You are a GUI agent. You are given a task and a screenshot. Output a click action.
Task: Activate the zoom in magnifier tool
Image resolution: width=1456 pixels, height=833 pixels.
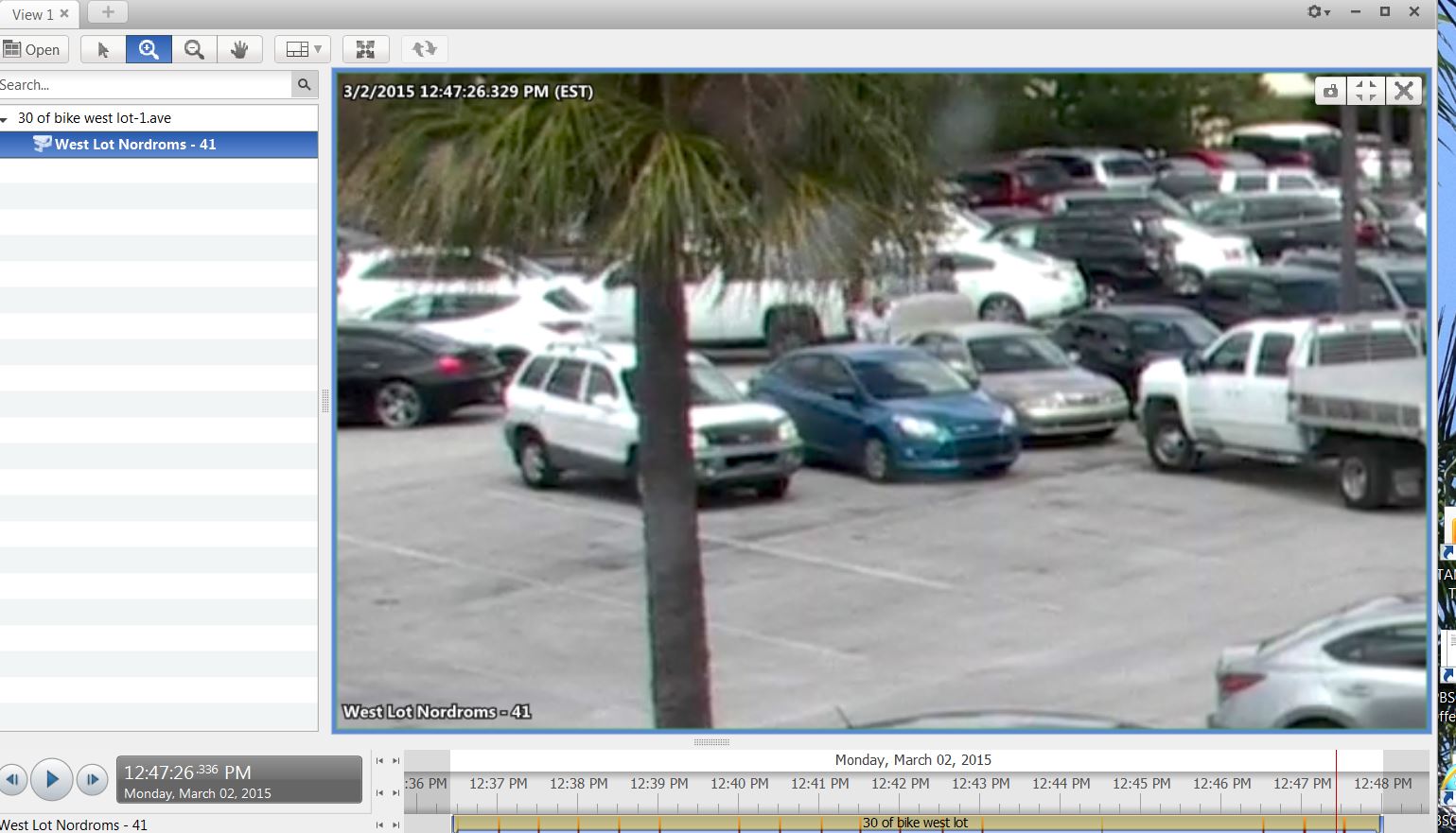[149, 50]
